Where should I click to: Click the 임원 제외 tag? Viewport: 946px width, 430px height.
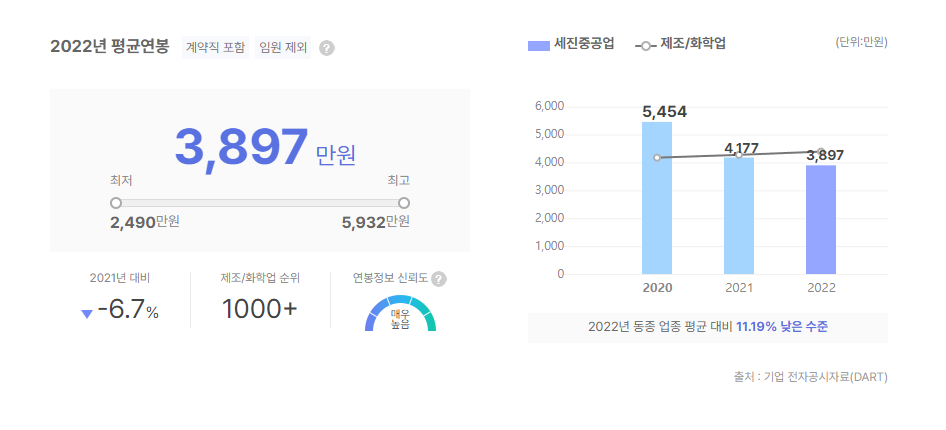pos(283,47)
